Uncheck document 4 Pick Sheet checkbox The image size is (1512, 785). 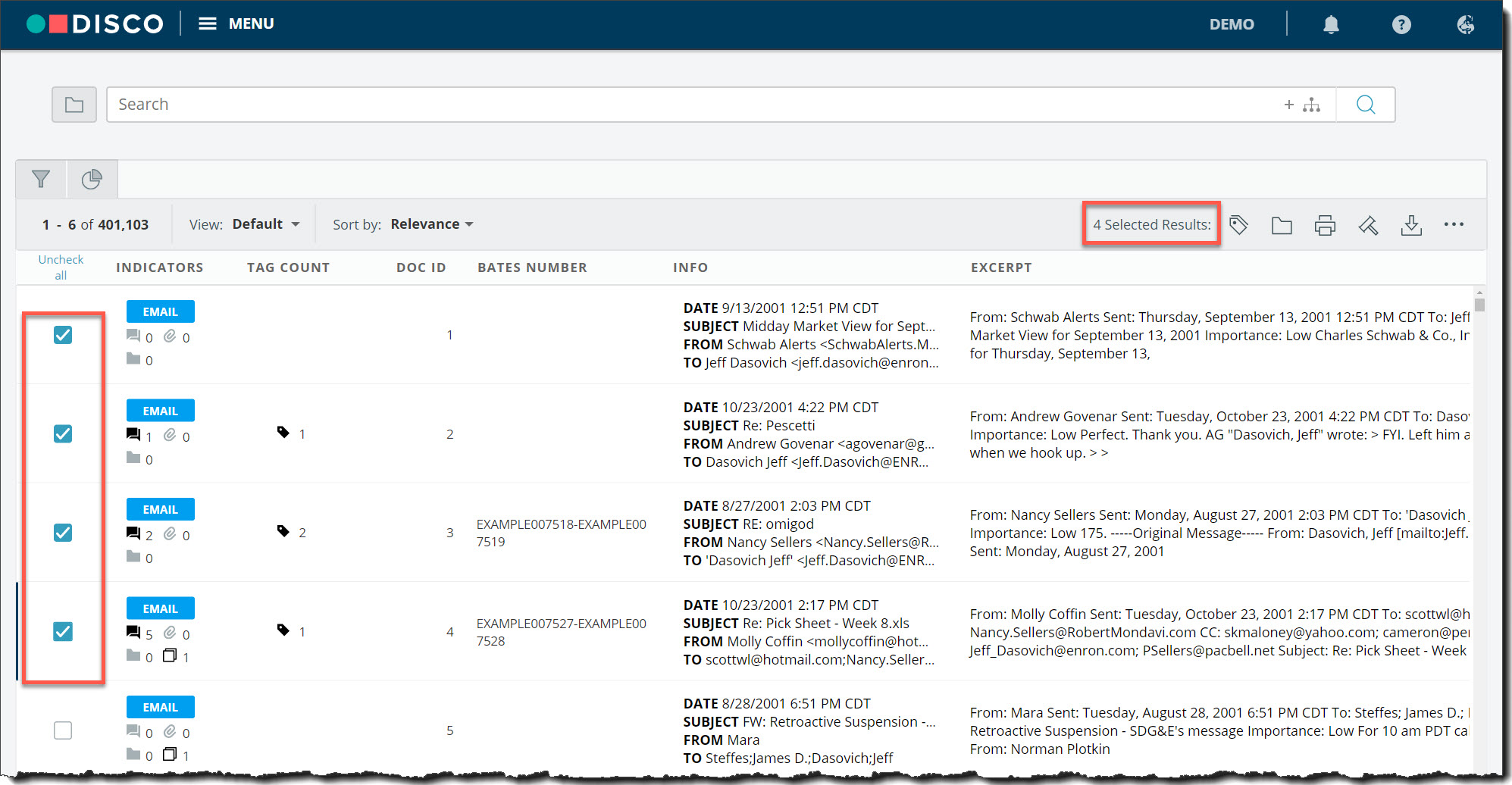point(63,631)
